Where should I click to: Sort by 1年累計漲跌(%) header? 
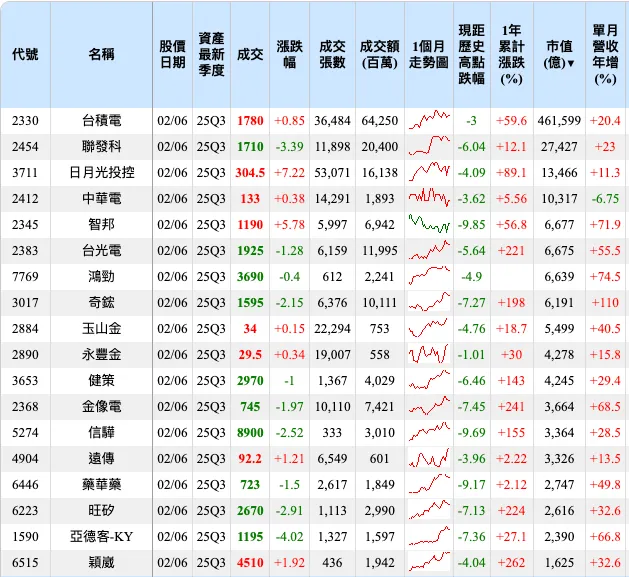(x=511, y=55)
